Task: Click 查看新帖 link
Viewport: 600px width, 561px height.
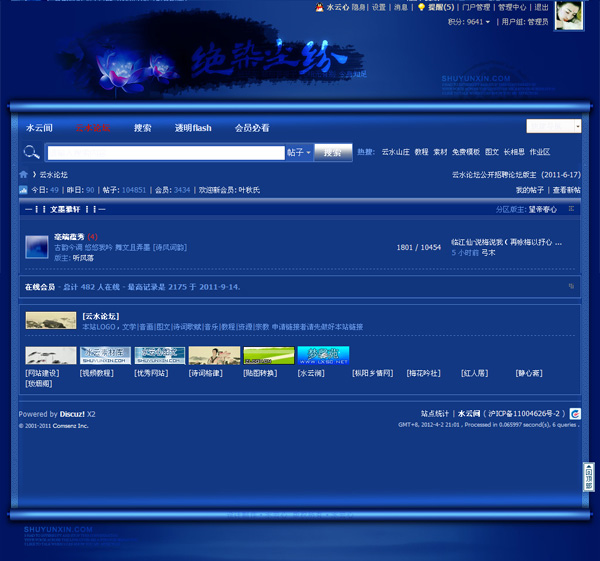Action: point(566,190)
